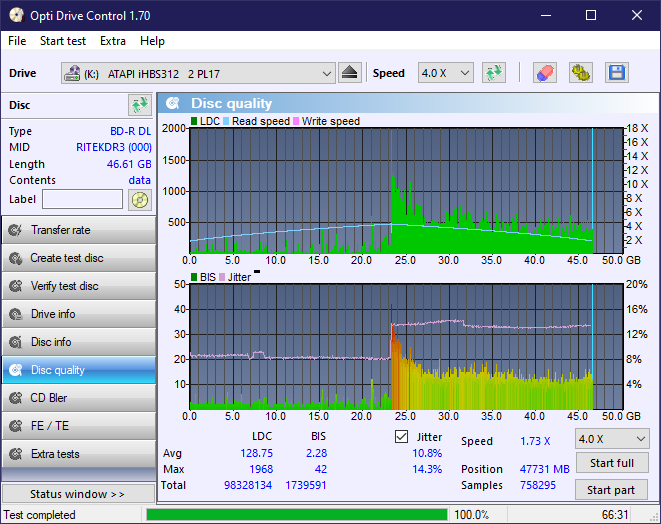The height and width of the screenshot is (524, 661).
Task: Click the Start full button
Action: click(611, 463)
